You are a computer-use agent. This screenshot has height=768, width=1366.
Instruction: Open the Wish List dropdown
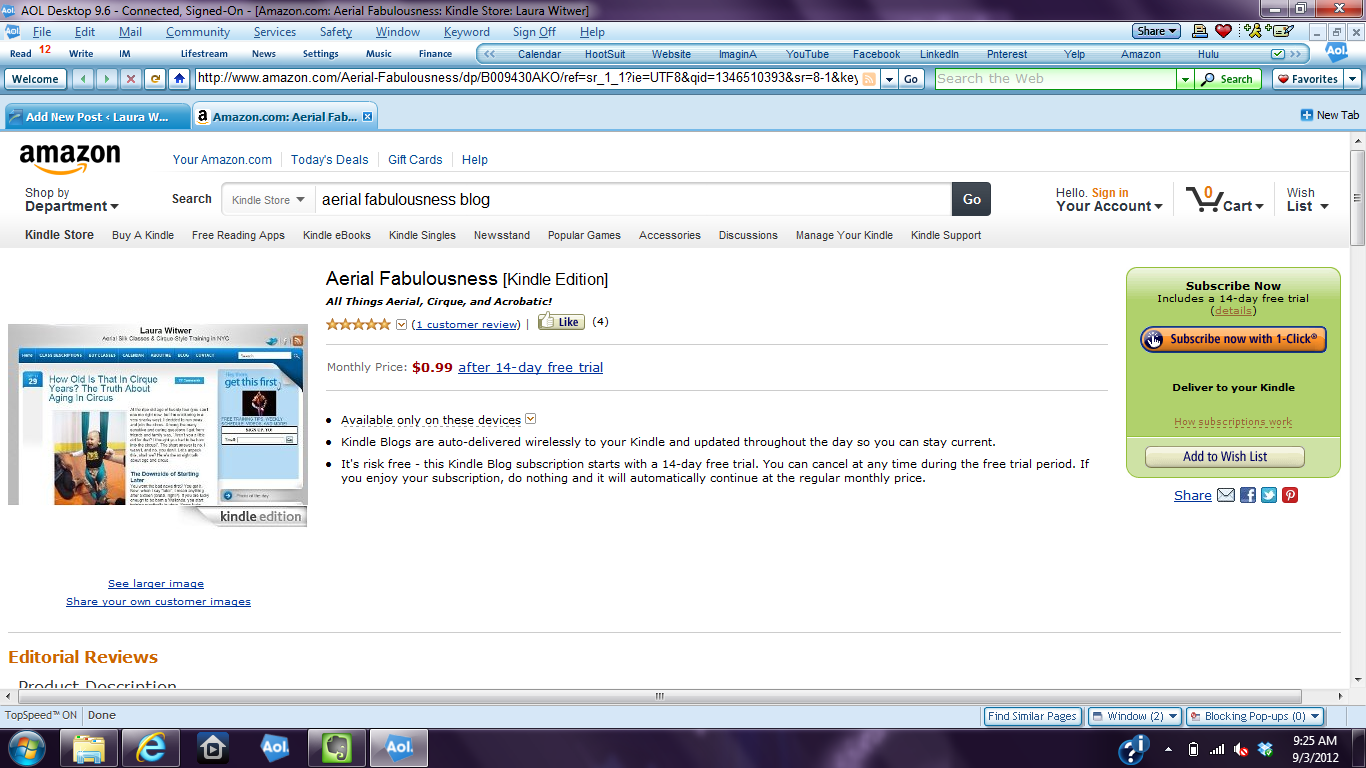pos(1307,199)
